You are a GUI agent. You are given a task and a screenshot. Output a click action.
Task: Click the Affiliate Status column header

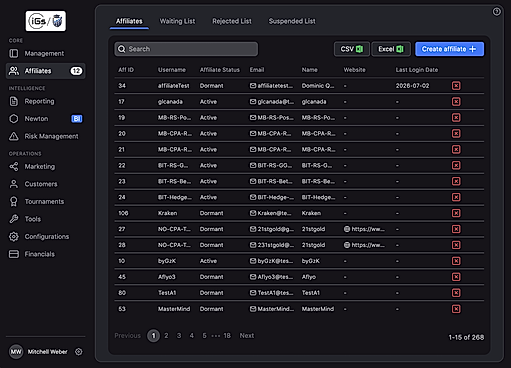click(x=220, y=70)
